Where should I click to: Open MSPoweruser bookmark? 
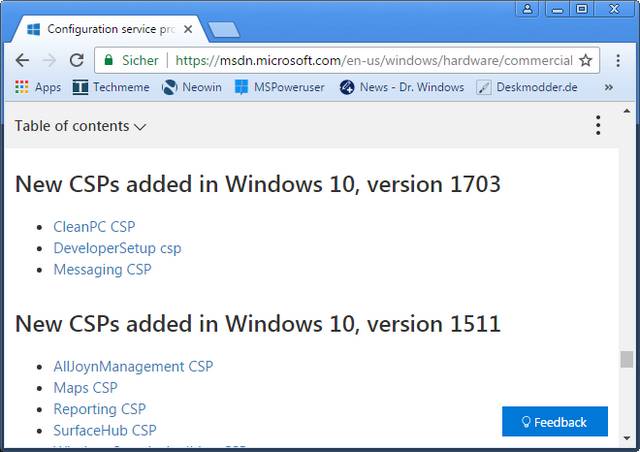(x=280, y=87)
